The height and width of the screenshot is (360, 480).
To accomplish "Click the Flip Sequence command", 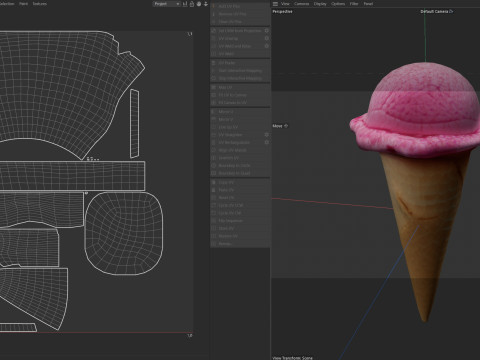I will (240, 221).
